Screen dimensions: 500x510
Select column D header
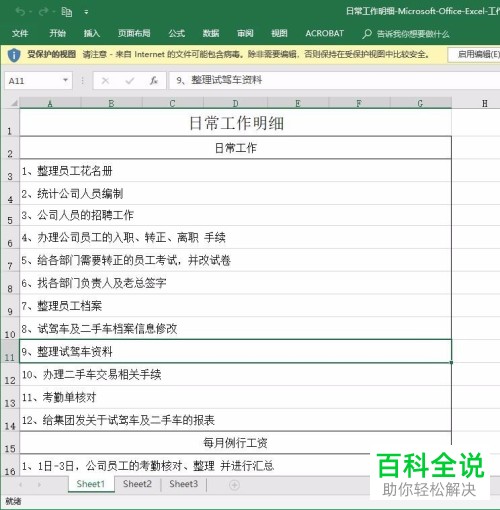point(235,103)
